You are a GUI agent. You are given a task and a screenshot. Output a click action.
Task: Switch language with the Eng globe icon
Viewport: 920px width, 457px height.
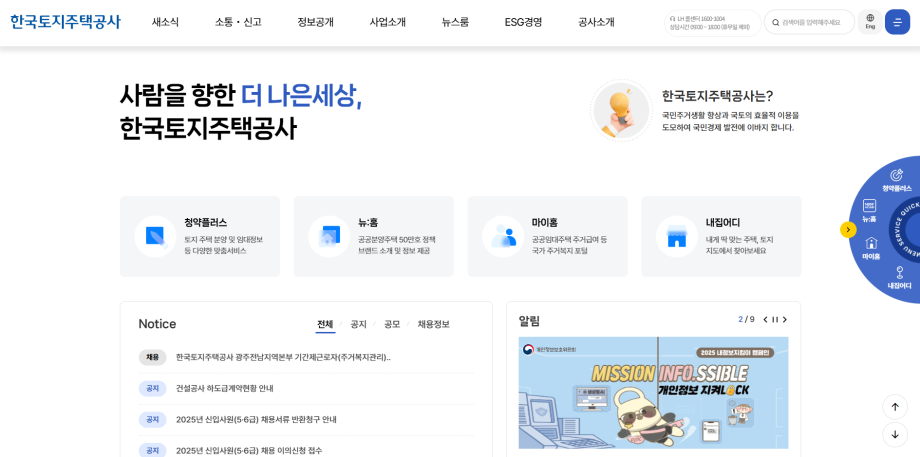click(870, 22)
